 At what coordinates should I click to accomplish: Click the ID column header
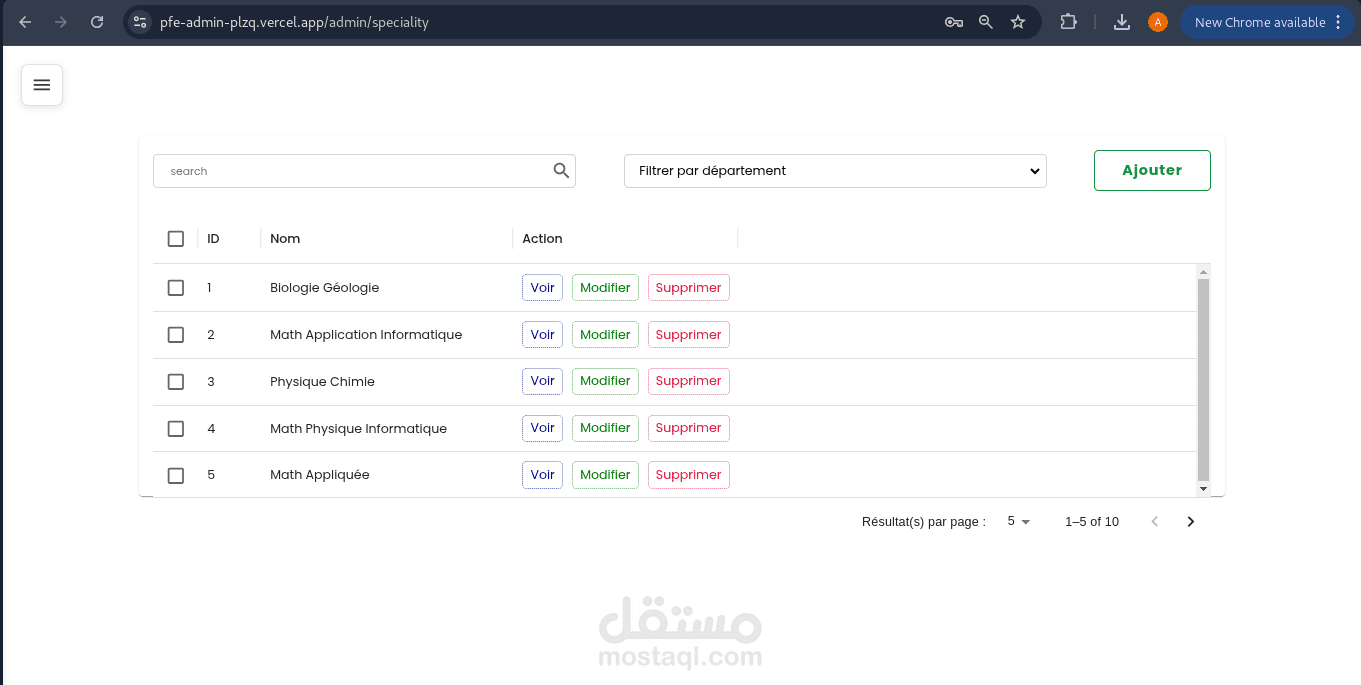coord(213,238)
